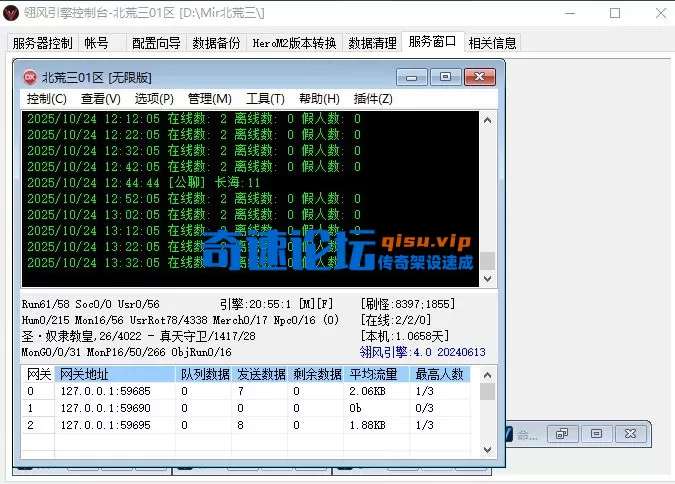Click the 发送数据 column header
Screen dimensions: 675x484
click(260, 374)
